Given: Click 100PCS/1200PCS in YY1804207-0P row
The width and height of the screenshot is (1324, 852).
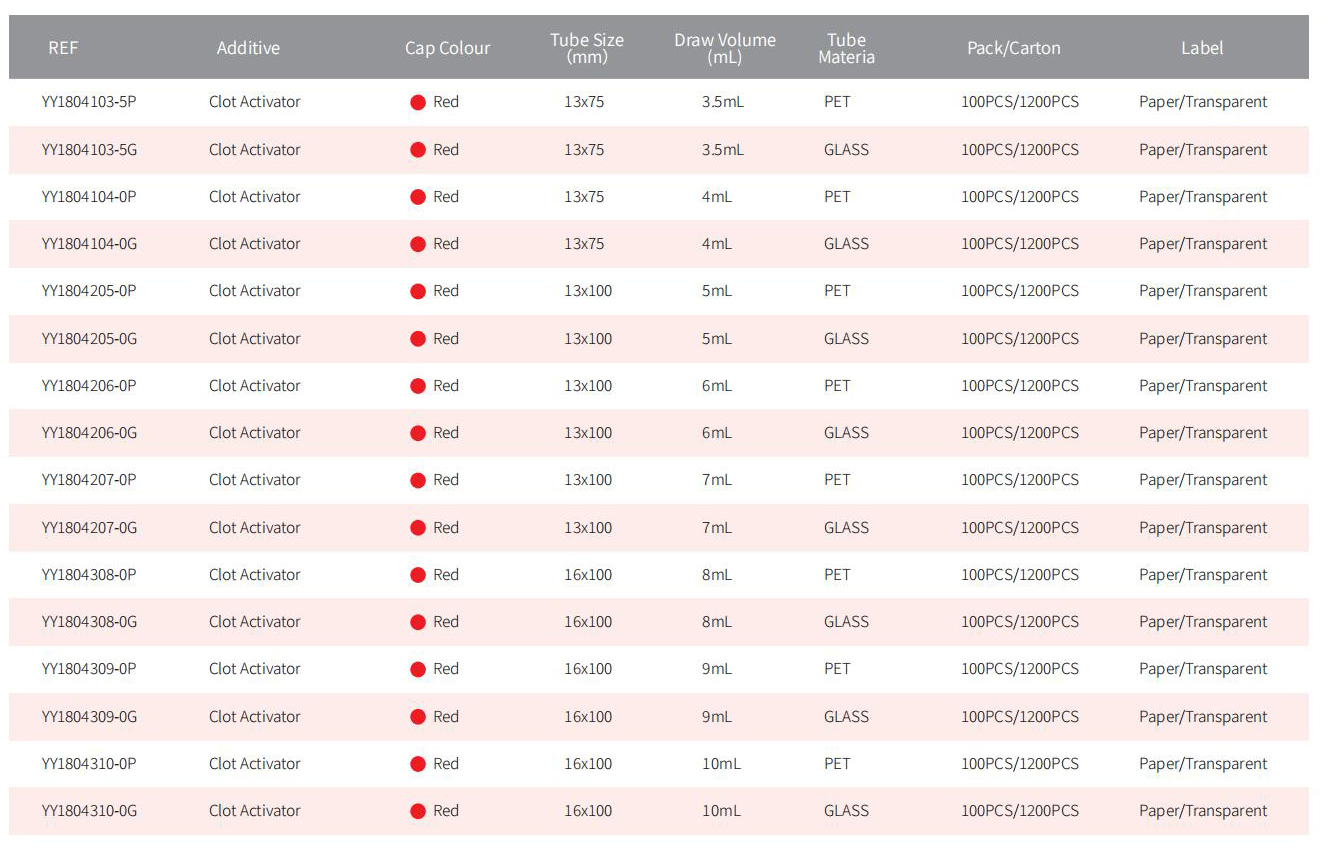Looking at the screenshot, I should tap(1020, 480).
